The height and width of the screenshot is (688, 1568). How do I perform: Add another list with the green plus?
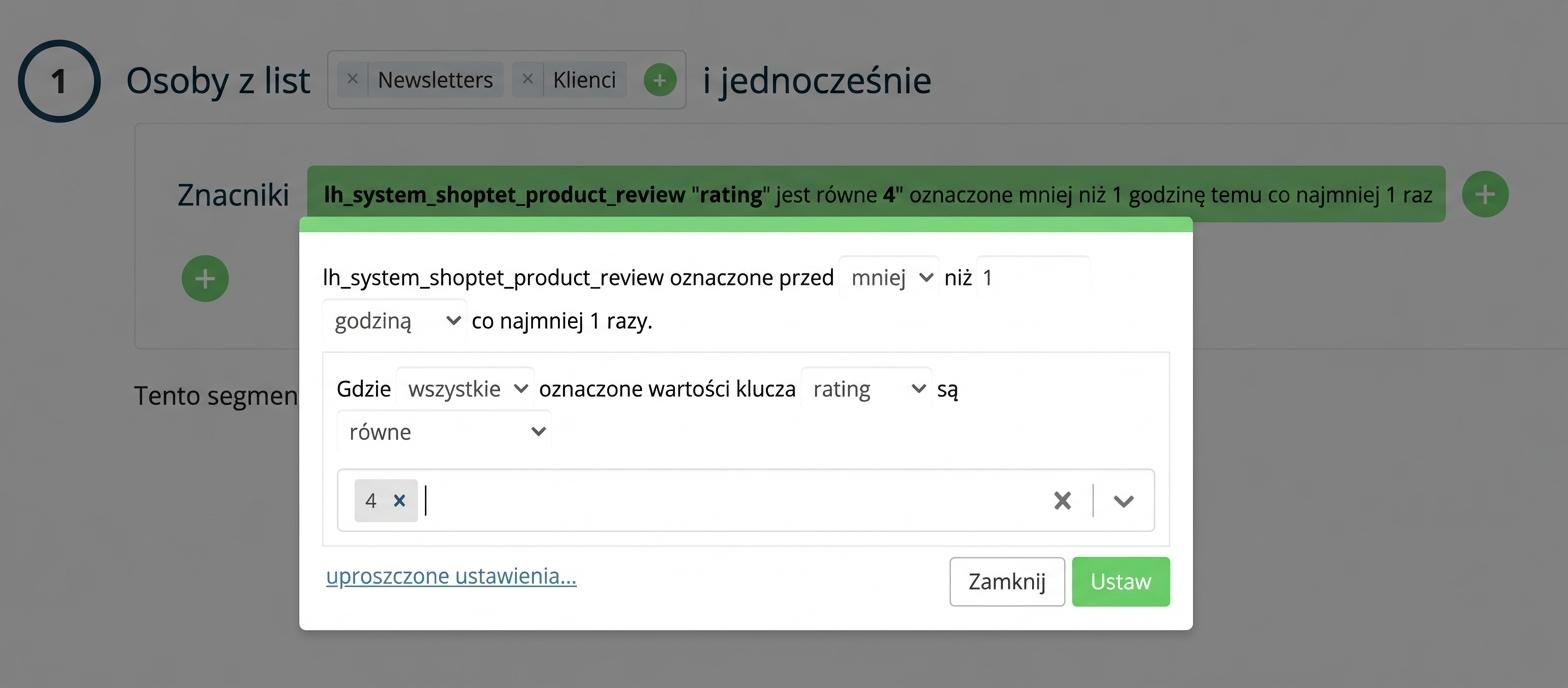tap(659, 80)
